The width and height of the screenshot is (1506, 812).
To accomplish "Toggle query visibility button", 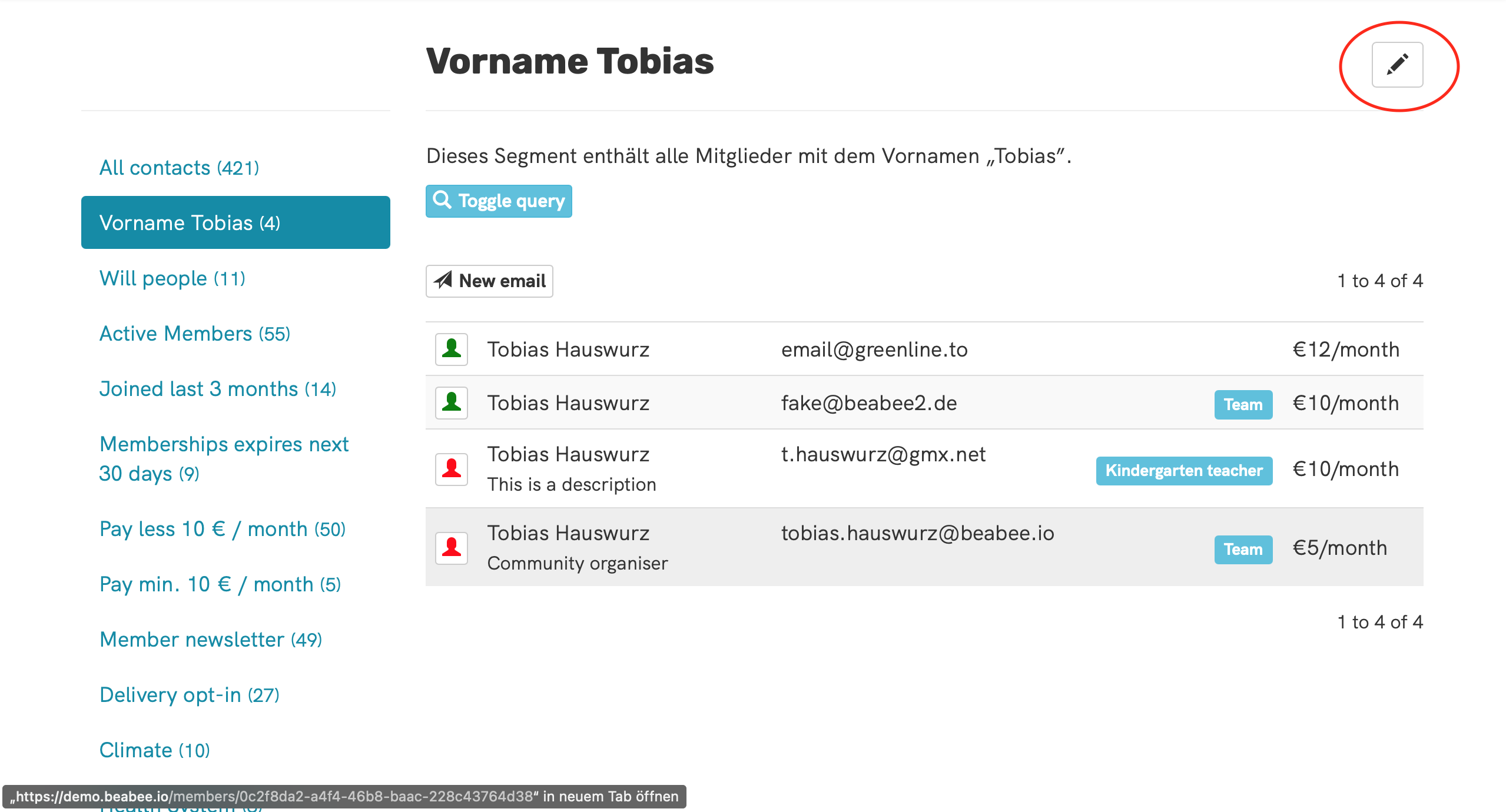I will [498, 201].
